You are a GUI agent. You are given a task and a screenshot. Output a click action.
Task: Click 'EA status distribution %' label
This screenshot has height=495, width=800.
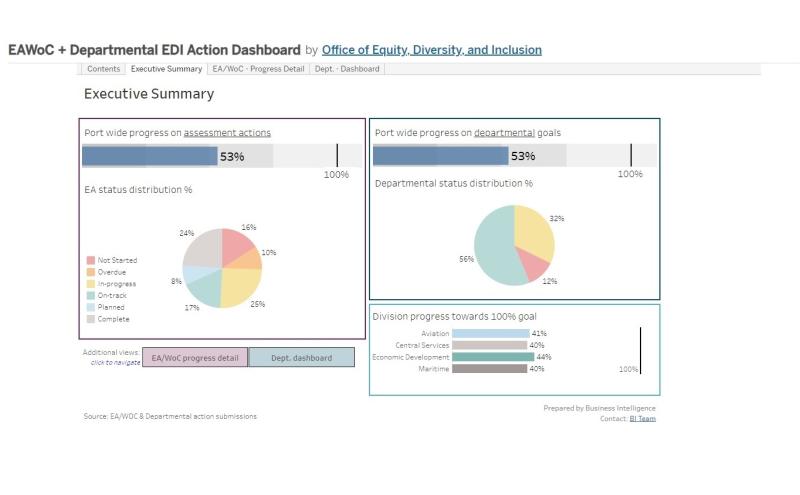(138, 190)
